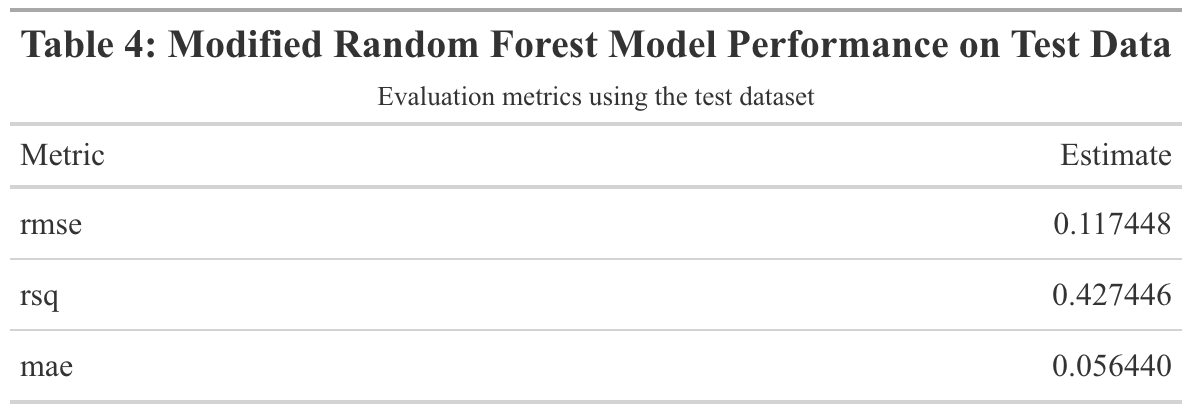
Task: Click the 0.056440 estimate value
Action: tap(1112, 367)
